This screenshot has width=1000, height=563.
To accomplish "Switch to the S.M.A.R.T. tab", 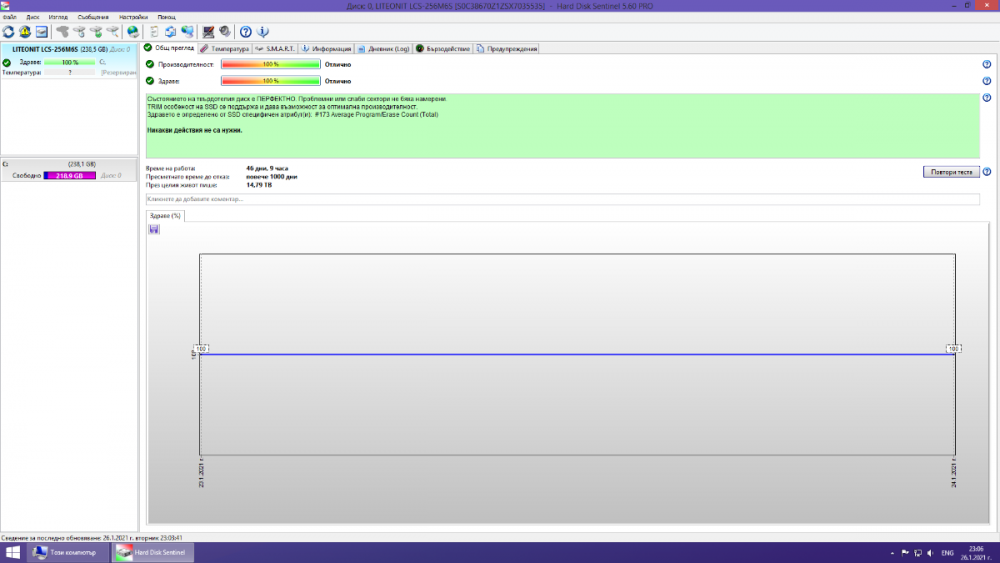I will tap(273, 48).
